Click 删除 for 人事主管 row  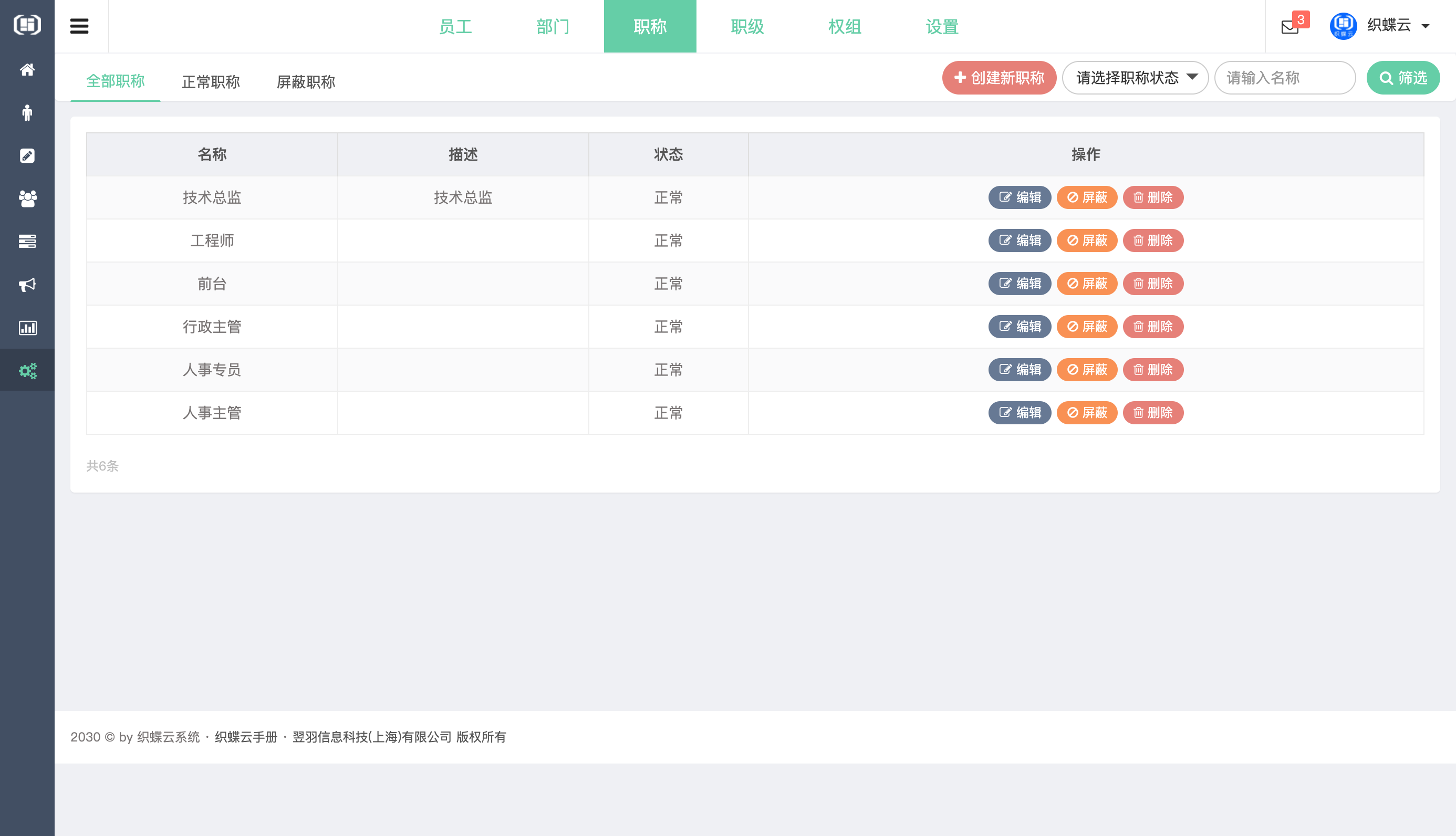pos(1153,413)
